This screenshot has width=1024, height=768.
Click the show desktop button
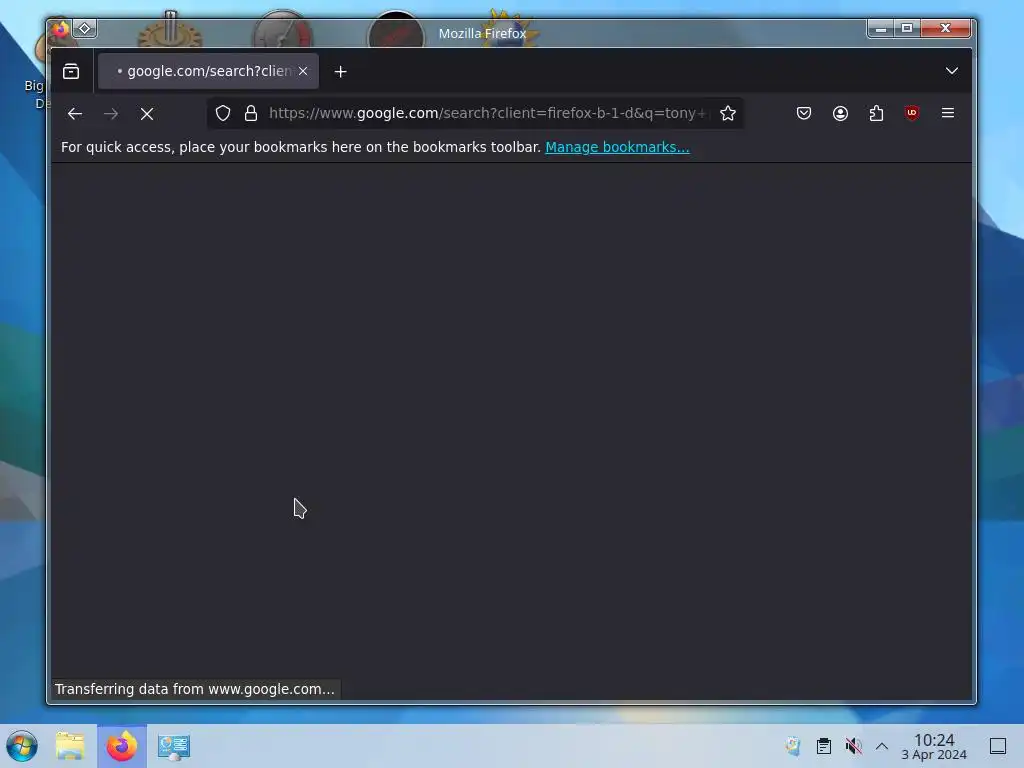point(998,746)
